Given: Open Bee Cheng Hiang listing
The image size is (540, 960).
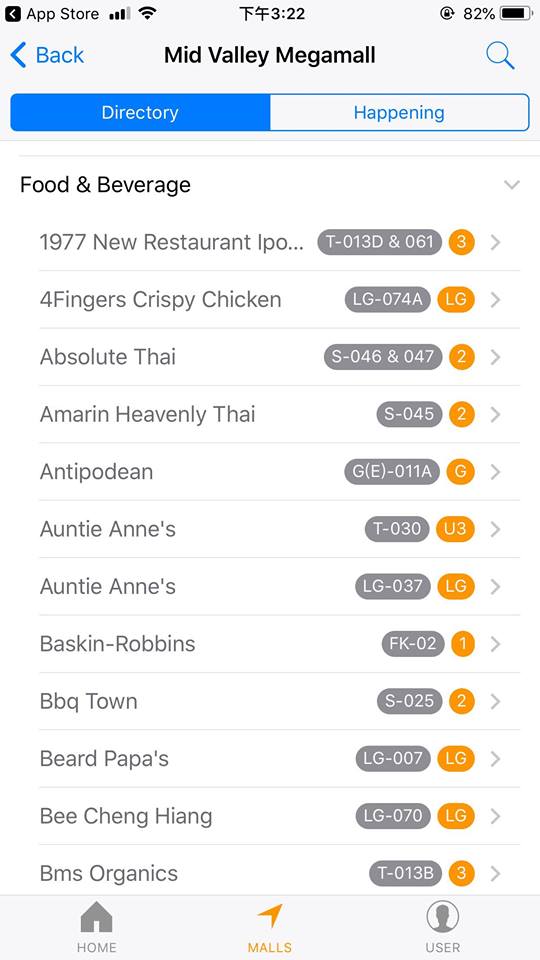Looking at the screenshot, I should click(280, 816).
